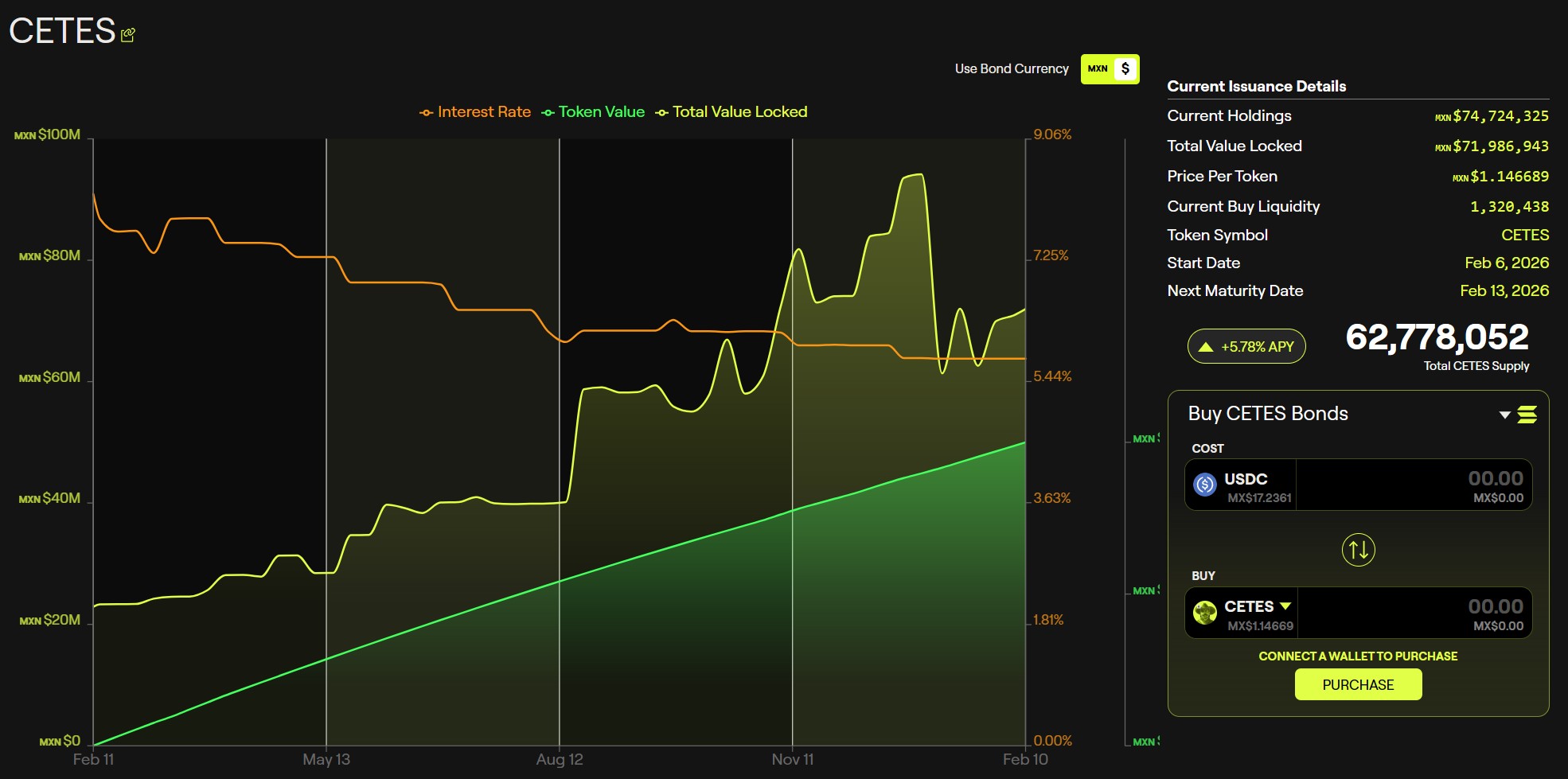Click the Solana icon in Buy CETES Bonds header

coord(1529,415)
